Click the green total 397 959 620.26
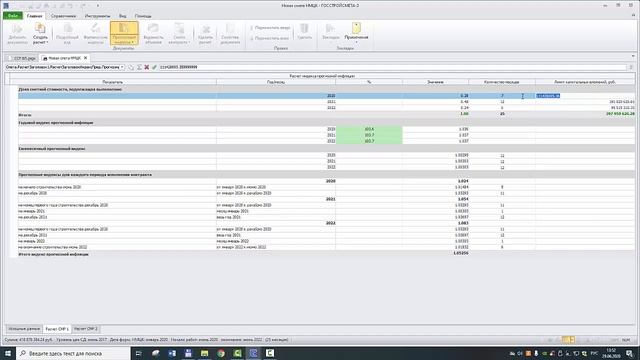 620,114
